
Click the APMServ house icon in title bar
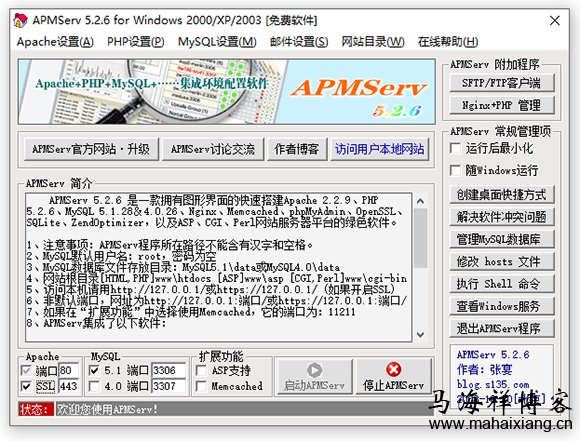[x=20, y=20]
